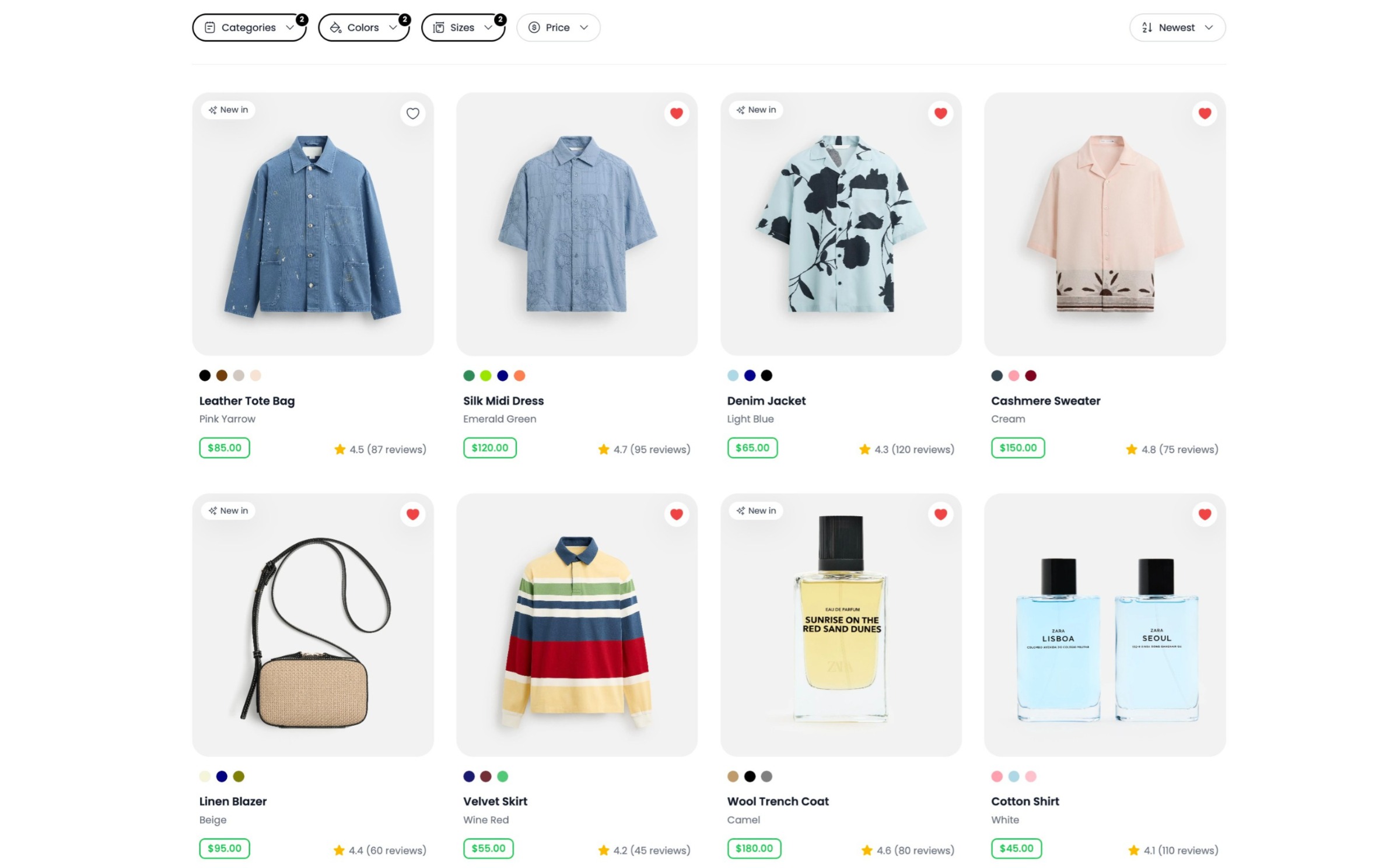The height and width of the screenshot is (868, 1400).
Task: Open the Categories filter dropdown
Action: 249,27
